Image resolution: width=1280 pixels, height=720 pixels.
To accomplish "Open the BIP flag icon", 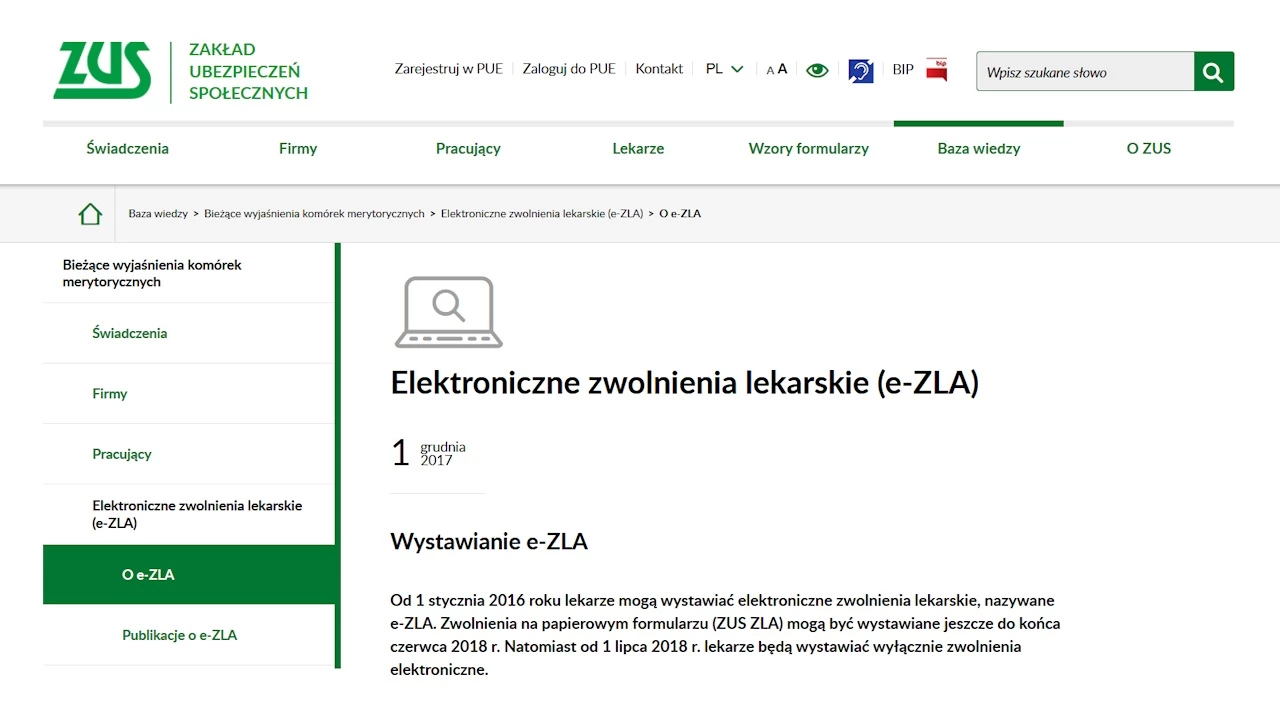I will click(936, 69).
